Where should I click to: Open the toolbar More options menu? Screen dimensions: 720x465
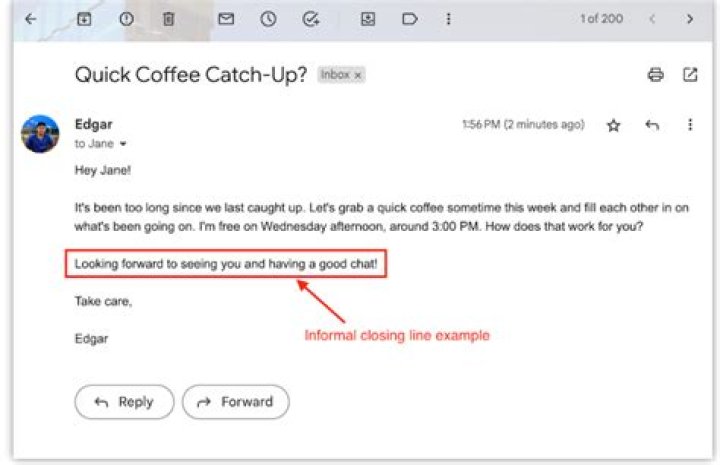coord(448,19)
